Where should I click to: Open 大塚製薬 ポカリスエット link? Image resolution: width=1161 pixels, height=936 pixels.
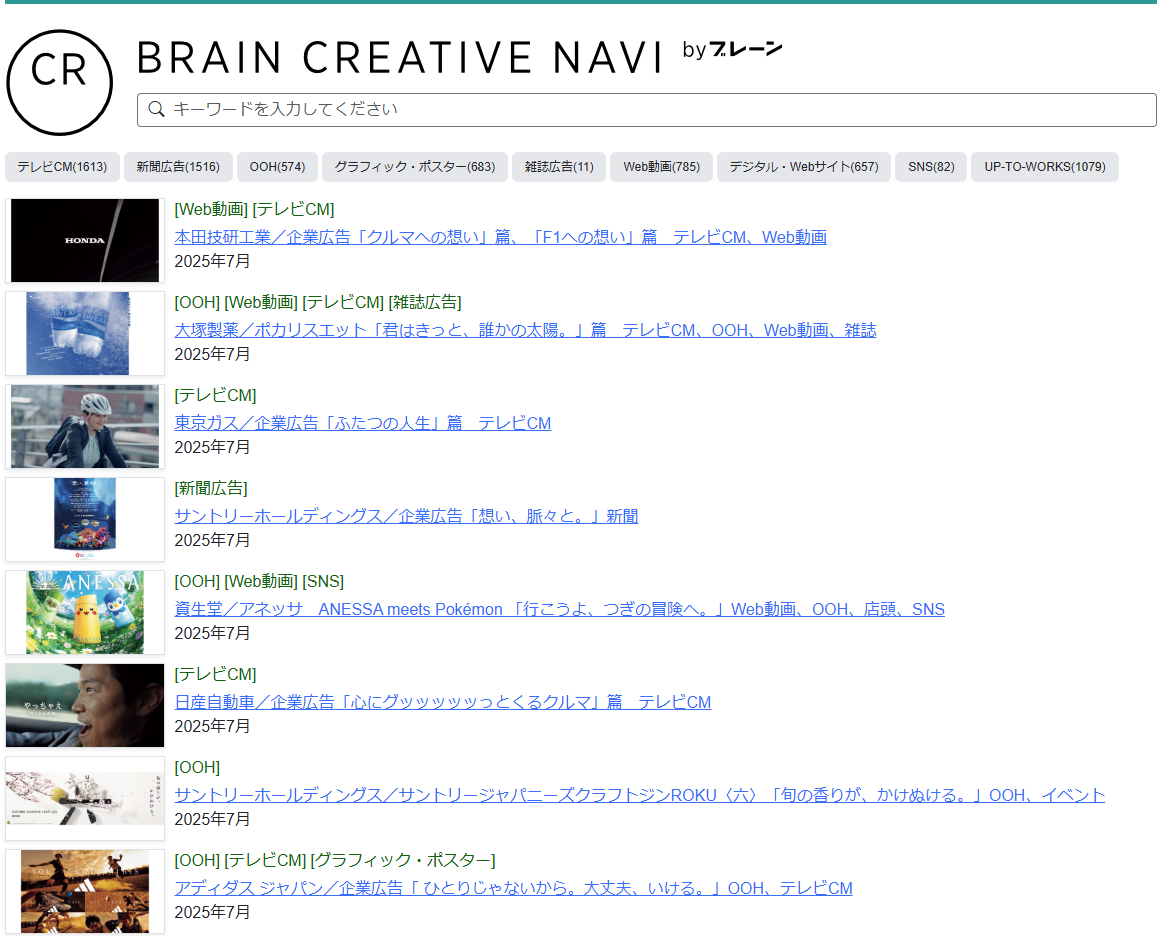[526, 330]
